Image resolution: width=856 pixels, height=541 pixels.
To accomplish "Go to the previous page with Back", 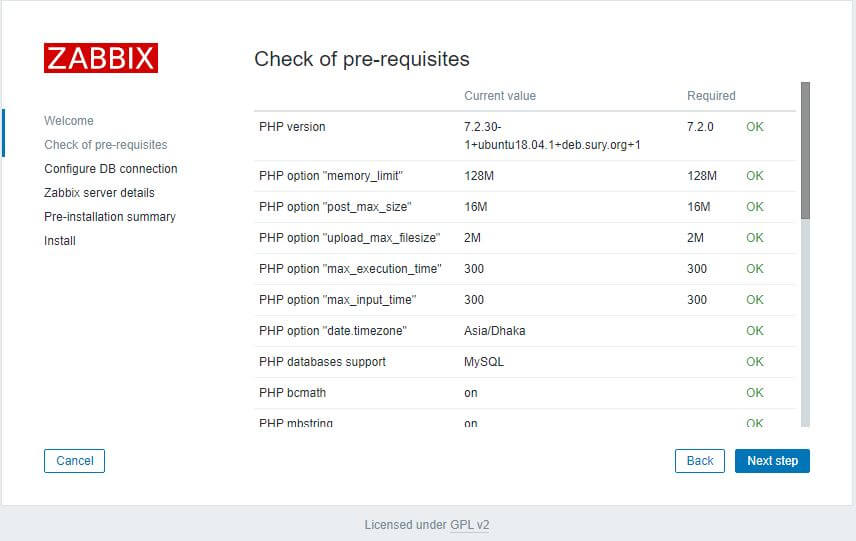I will pos(700,461).
